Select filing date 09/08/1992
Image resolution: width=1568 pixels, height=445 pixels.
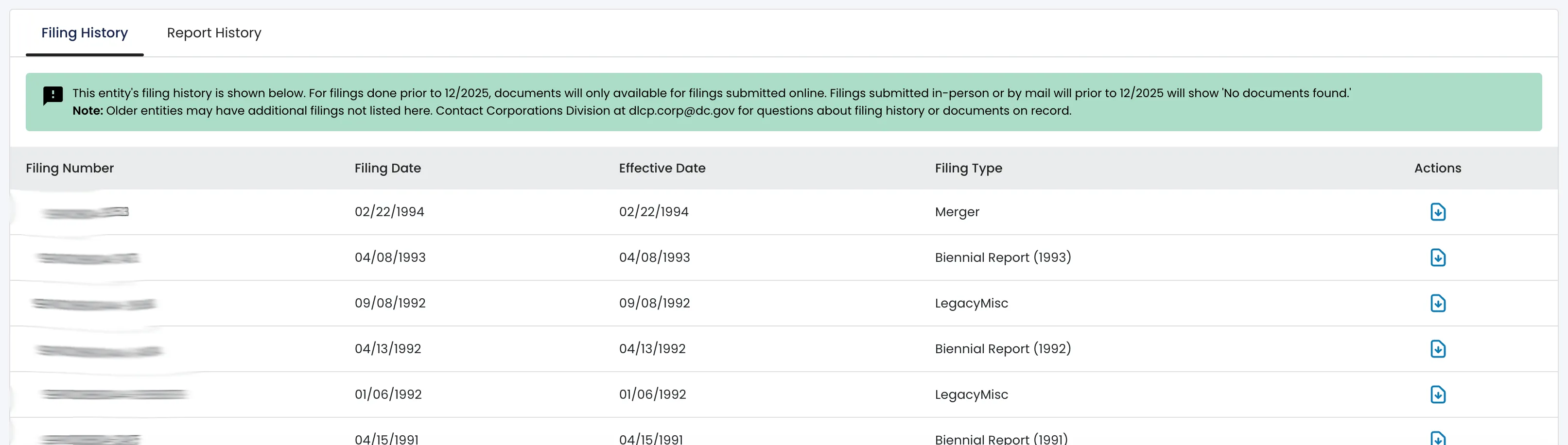pyautogui.click(x=390, y=303)
